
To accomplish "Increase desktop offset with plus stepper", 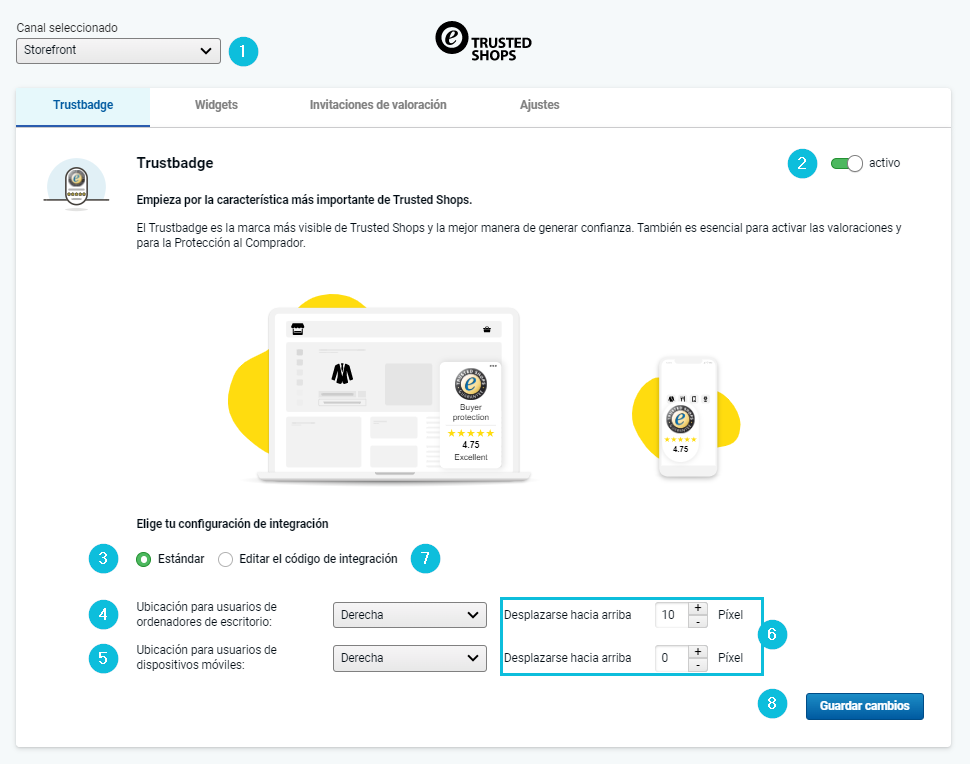I will click(698, 608).
